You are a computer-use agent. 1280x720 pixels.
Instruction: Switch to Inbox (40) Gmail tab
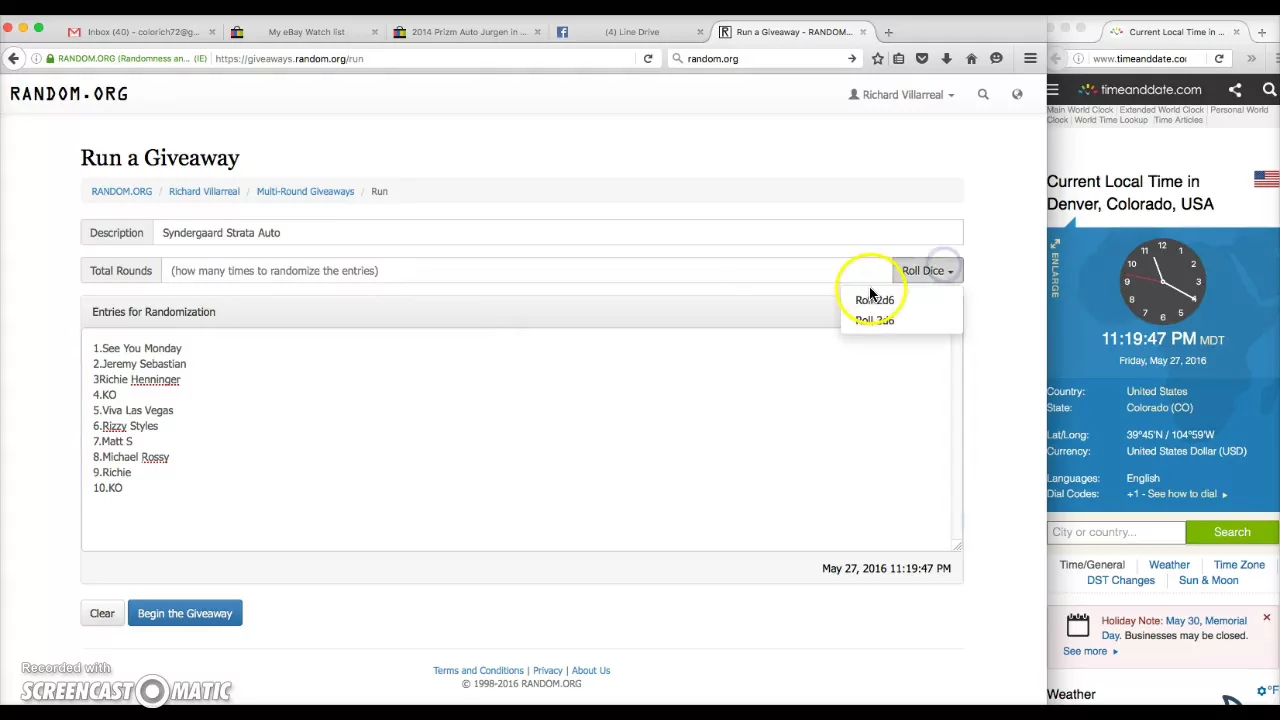click(139, 32)
